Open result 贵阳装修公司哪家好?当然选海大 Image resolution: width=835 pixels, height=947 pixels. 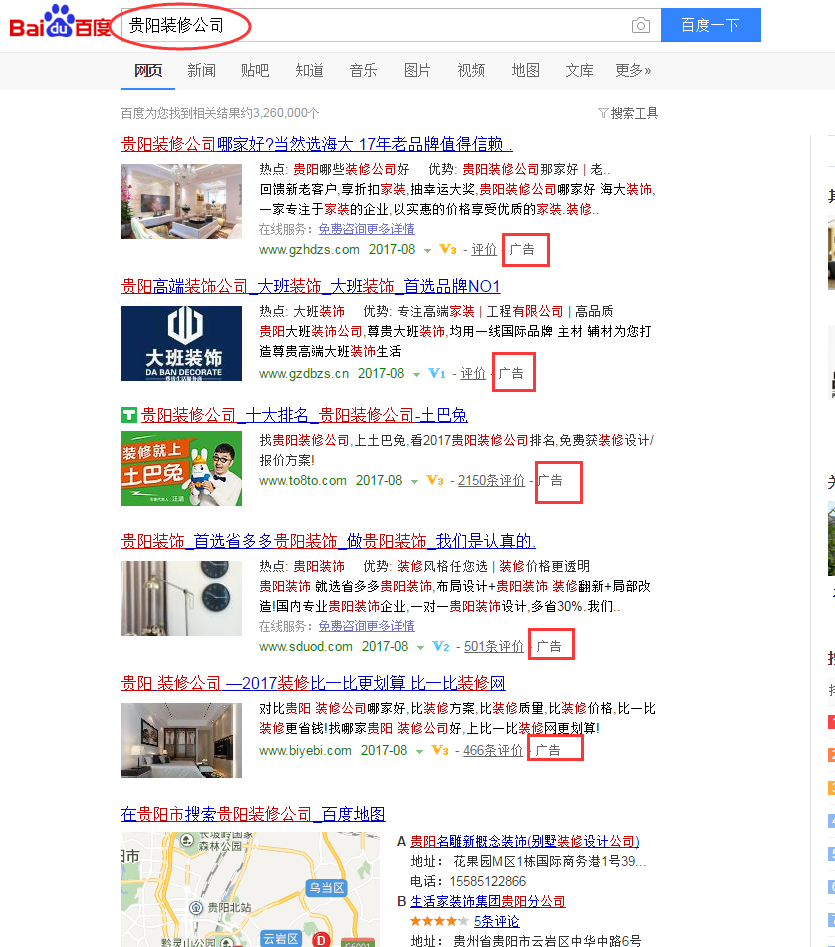(317, 144)
